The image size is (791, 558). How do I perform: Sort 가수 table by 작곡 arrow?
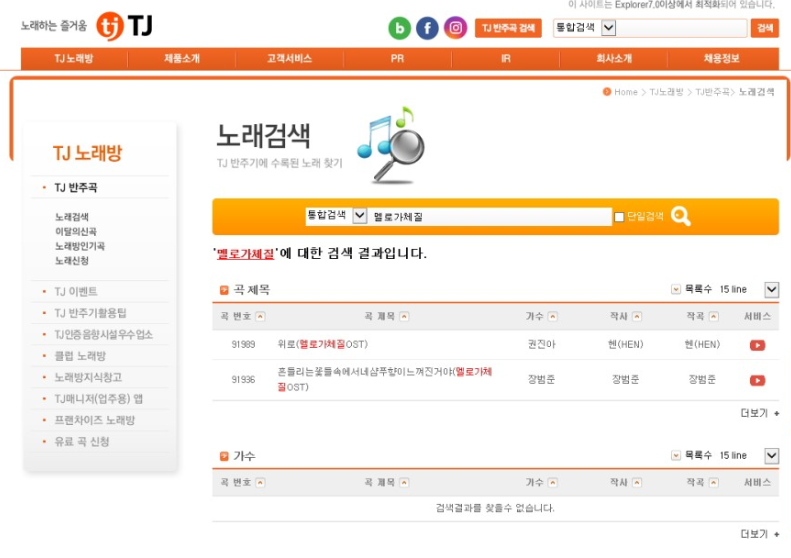pos(714,483)
